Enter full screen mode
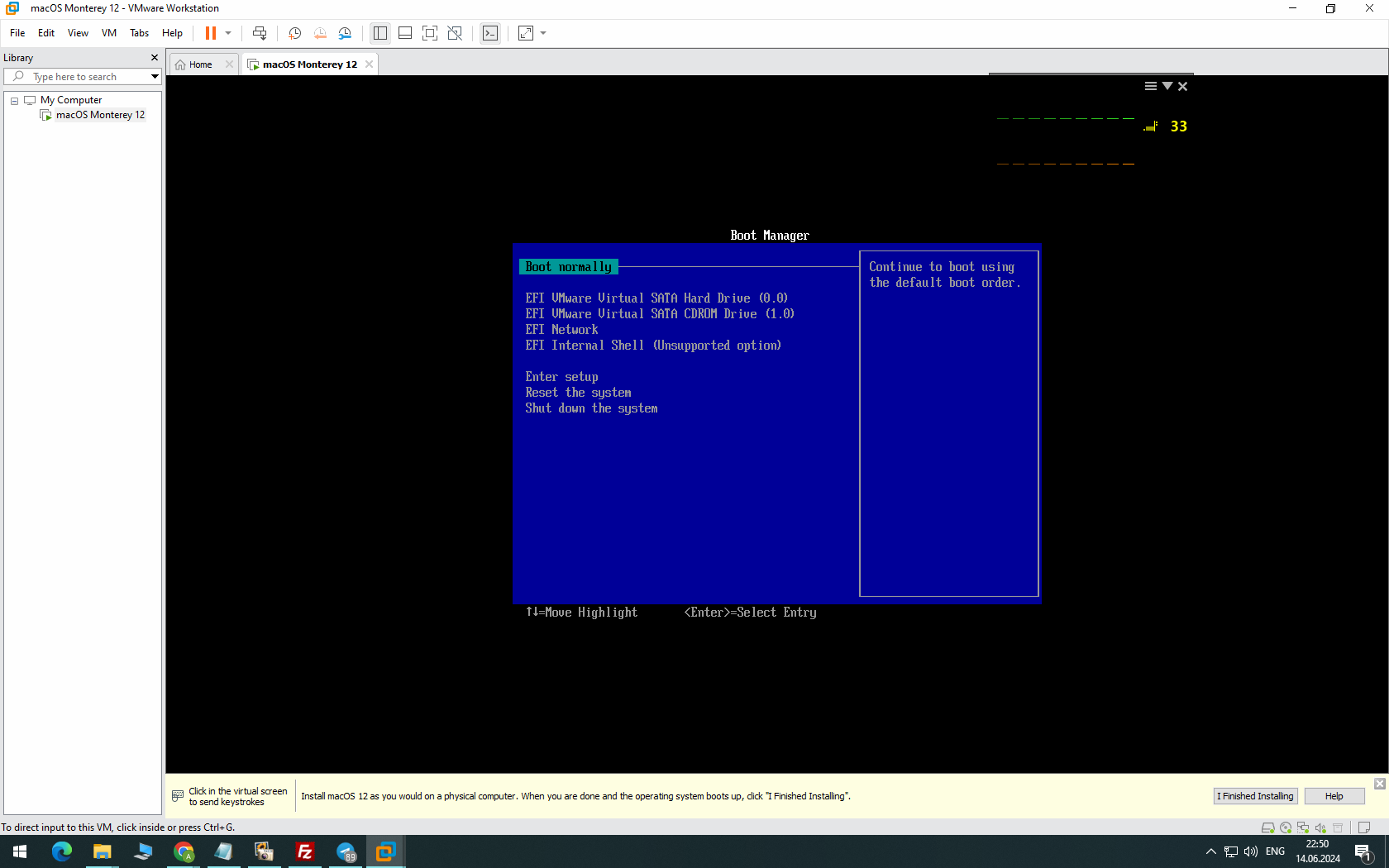 (430, 33)
